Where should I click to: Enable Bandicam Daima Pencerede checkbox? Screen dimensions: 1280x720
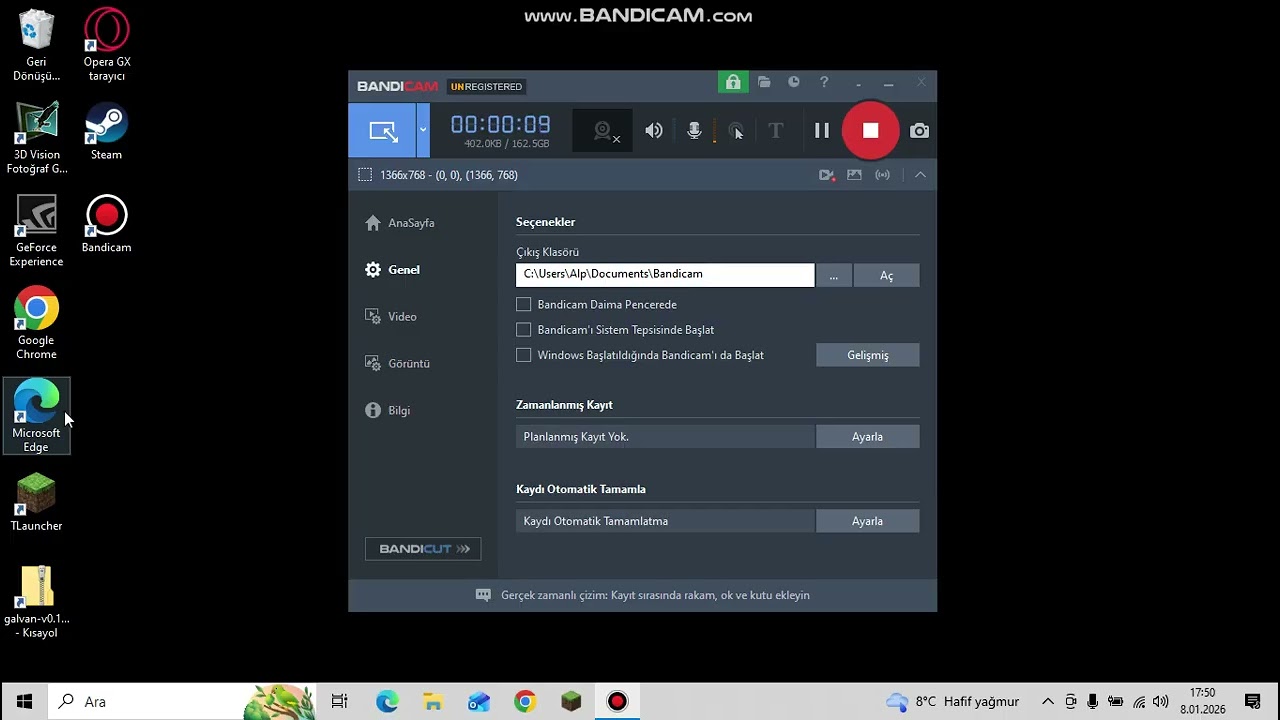tap(524, 304)
